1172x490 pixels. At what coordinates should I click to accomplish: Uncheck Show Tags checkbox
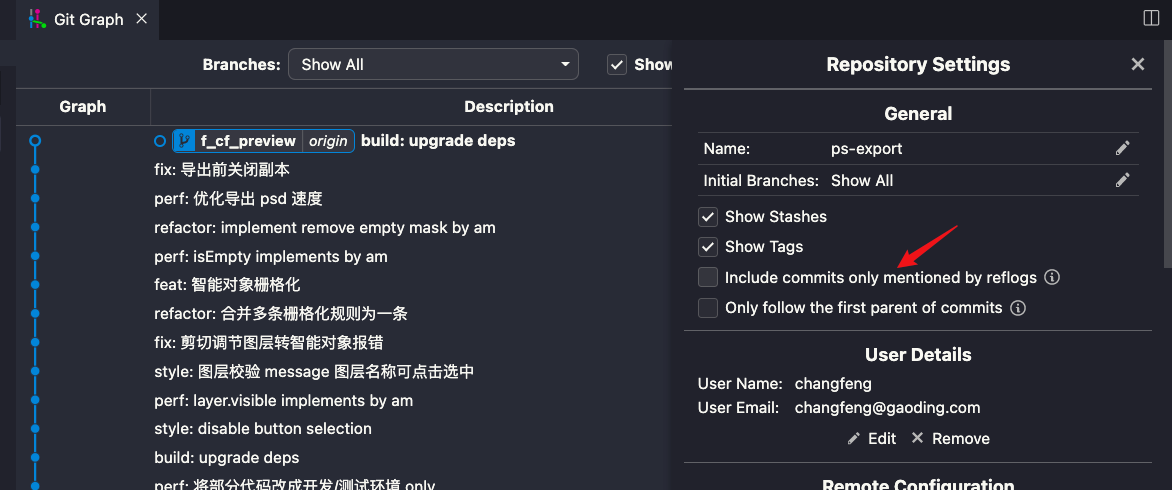pos(708,247)
